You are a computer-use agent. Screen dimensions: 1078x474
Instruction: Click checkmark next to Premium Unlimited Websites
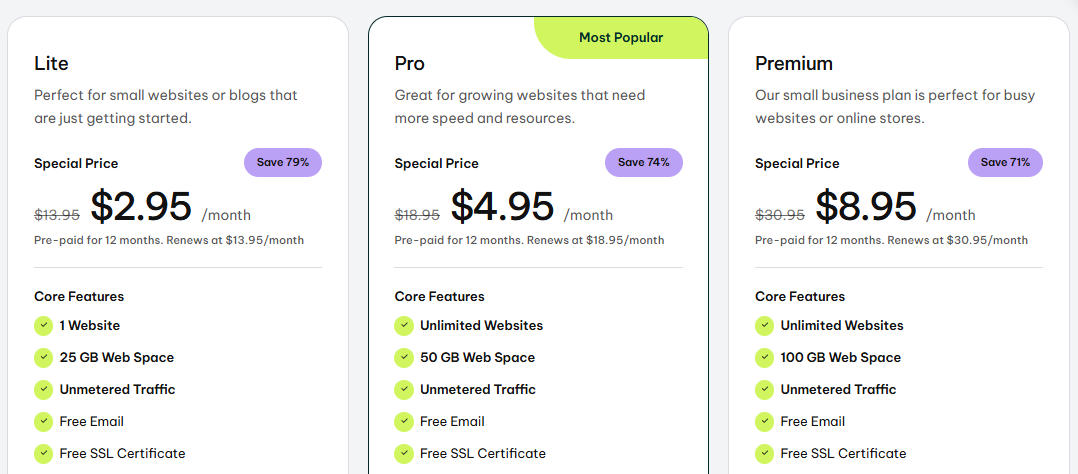pyautogui.click(x=764, y=325)
